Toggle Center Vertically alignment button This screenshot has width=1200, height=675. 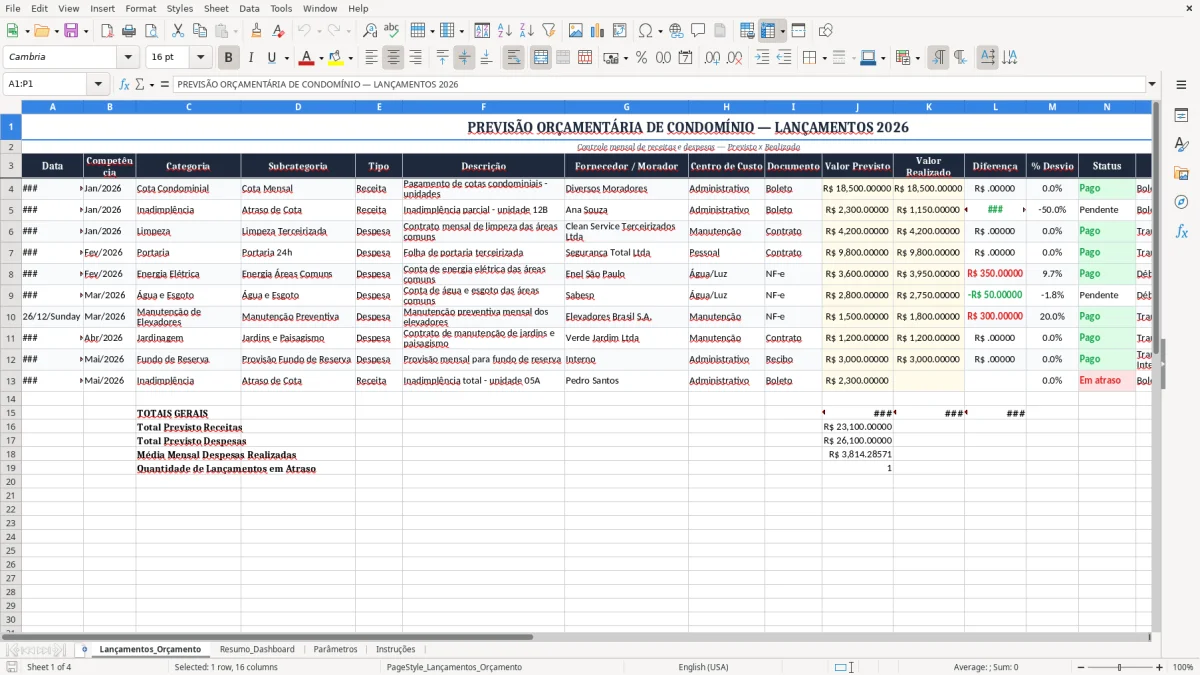tap(464, 58)
